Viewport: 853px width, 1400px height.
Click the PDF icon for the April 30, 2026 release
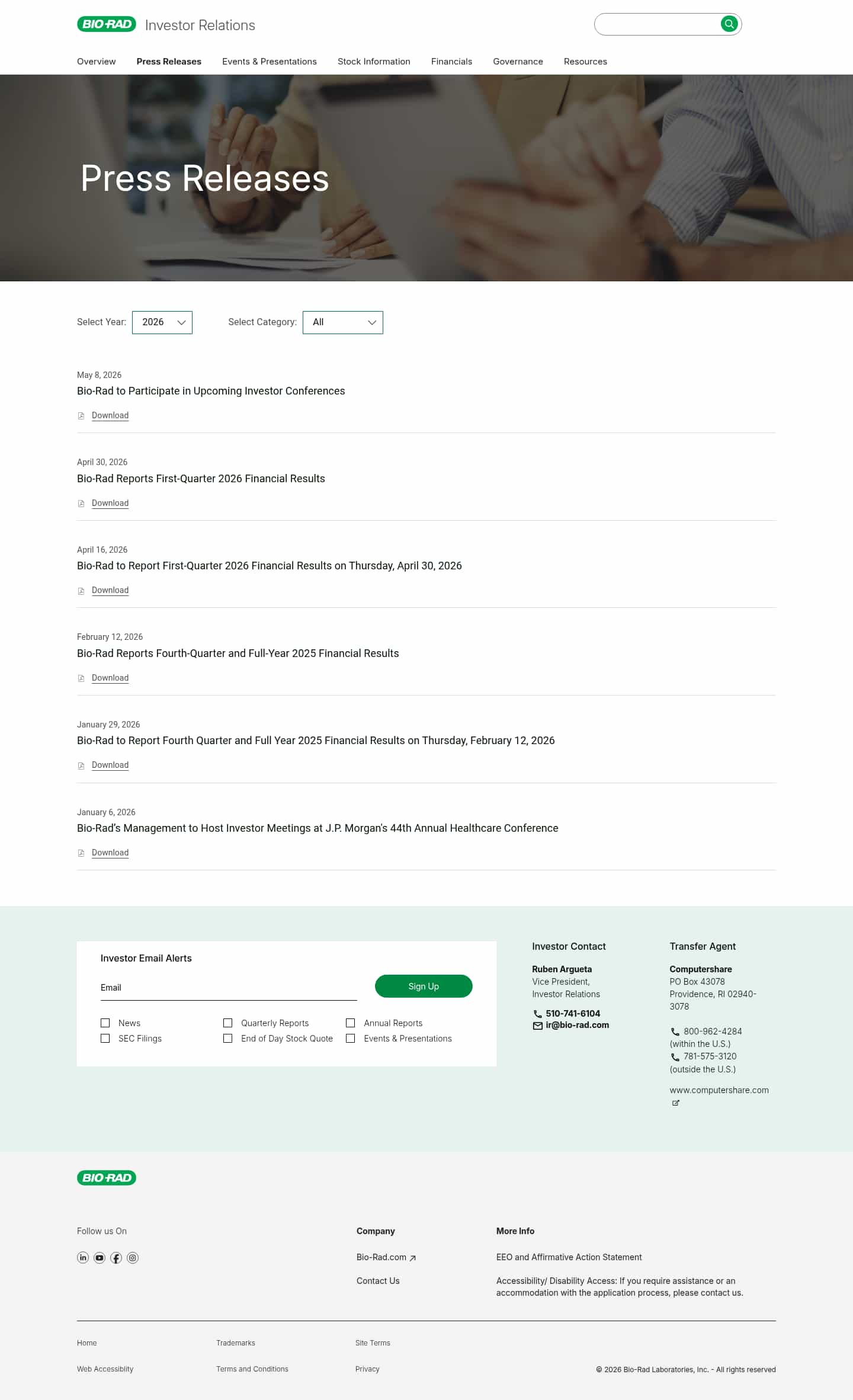81,504
